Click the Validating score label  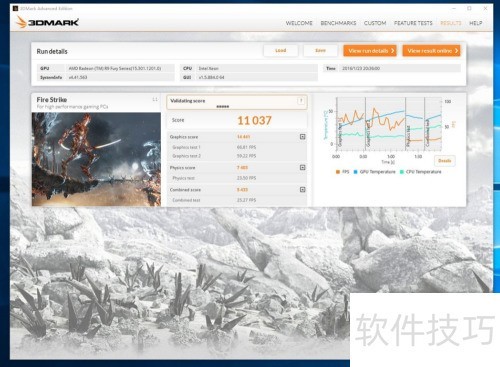(188, 101)
